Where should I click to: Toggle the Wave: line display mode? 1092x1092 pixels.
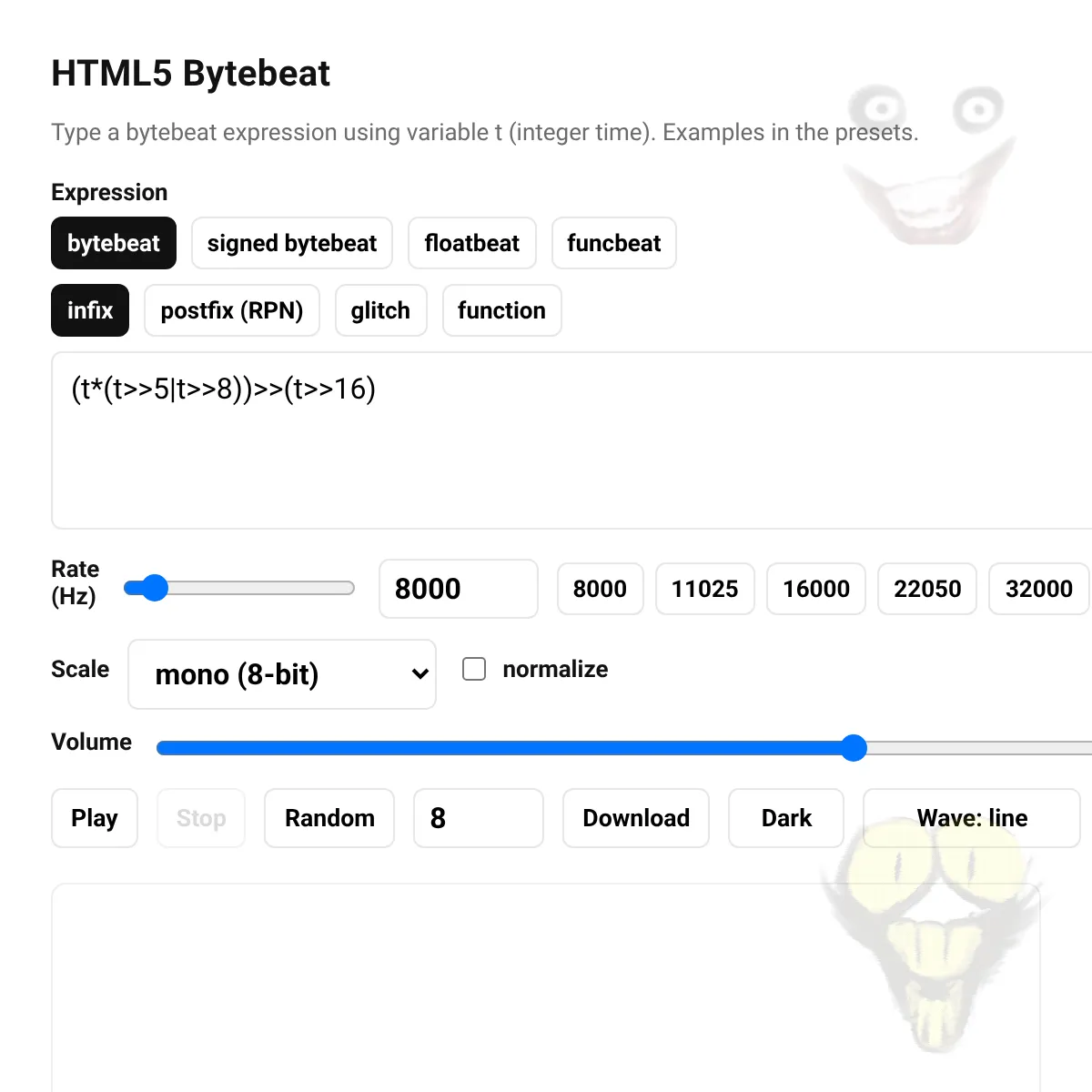pyautogui.click(x=971, y=818)
